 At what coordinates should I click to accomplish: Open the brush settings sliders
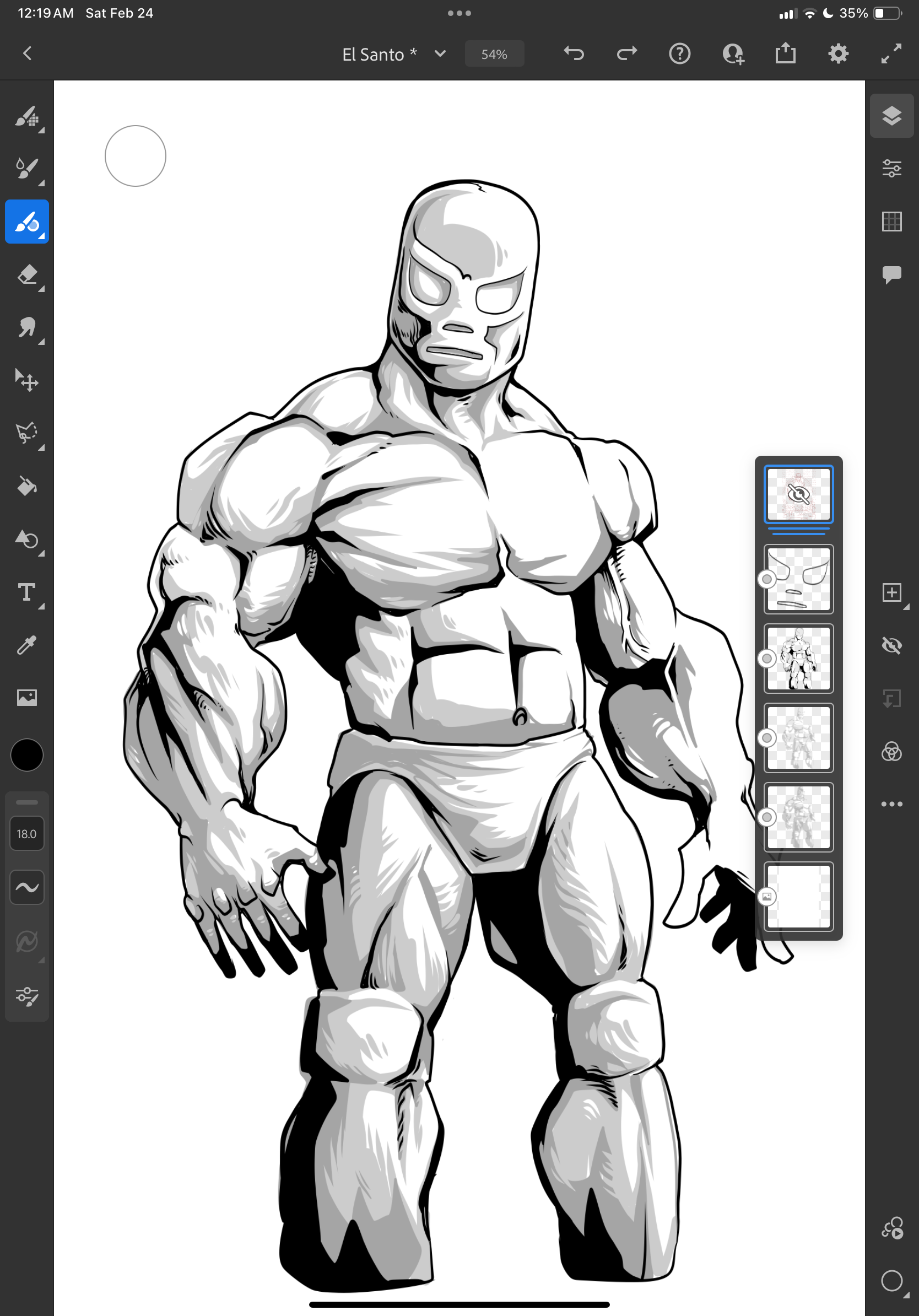[27, 996]
